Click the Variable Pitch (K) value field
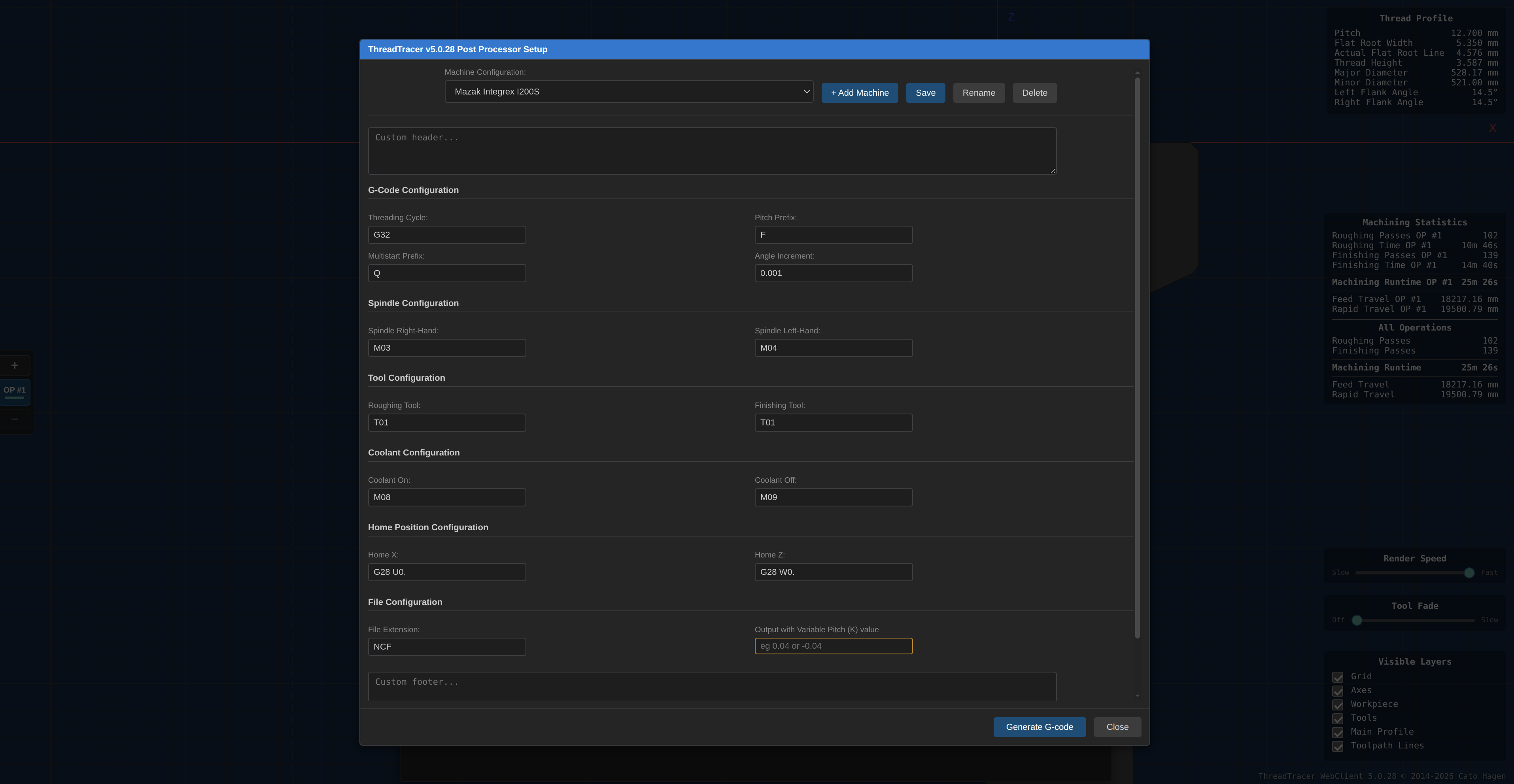This screenshot has width=1514, height=784. [833, 646]
